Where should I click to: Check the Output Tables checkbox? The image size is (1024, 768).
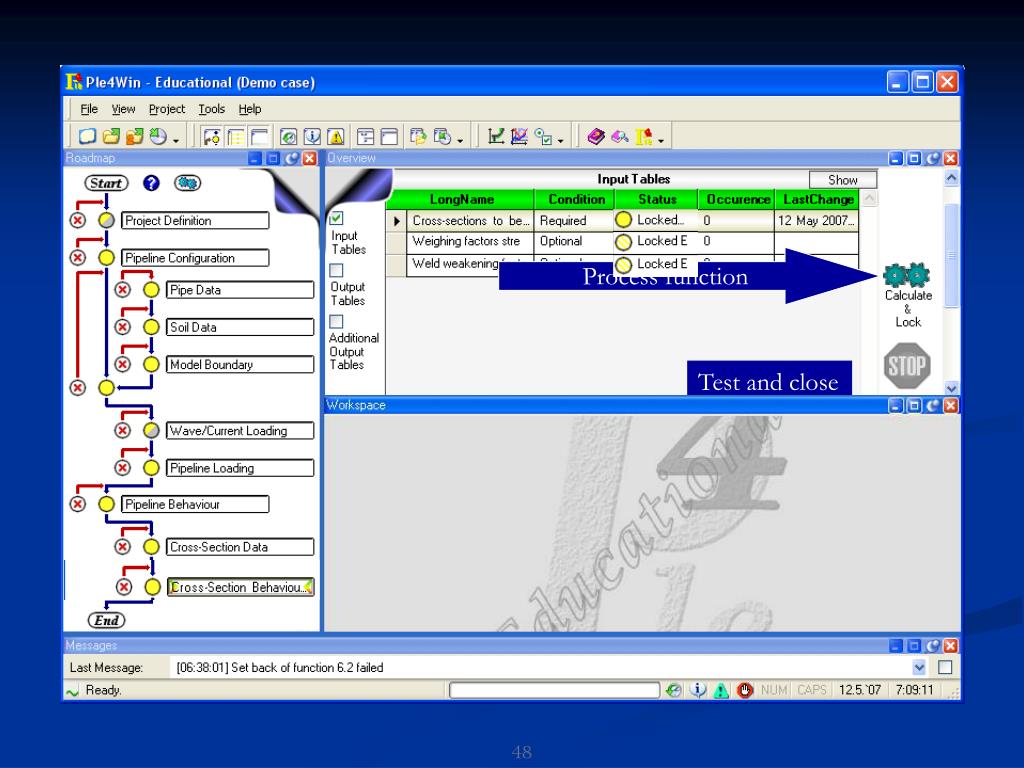coord(336,270)
